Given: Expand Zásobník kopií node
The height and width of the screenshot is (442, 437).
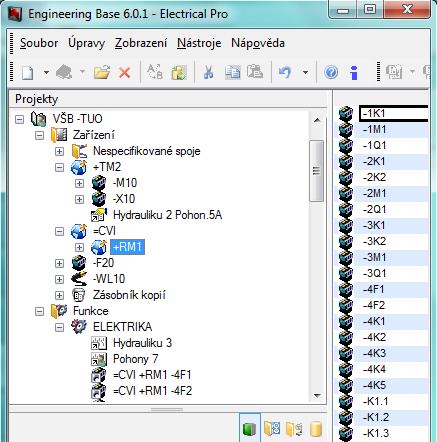Looking at the screenshot, I should pyautogui.click(x=60, y=295).
